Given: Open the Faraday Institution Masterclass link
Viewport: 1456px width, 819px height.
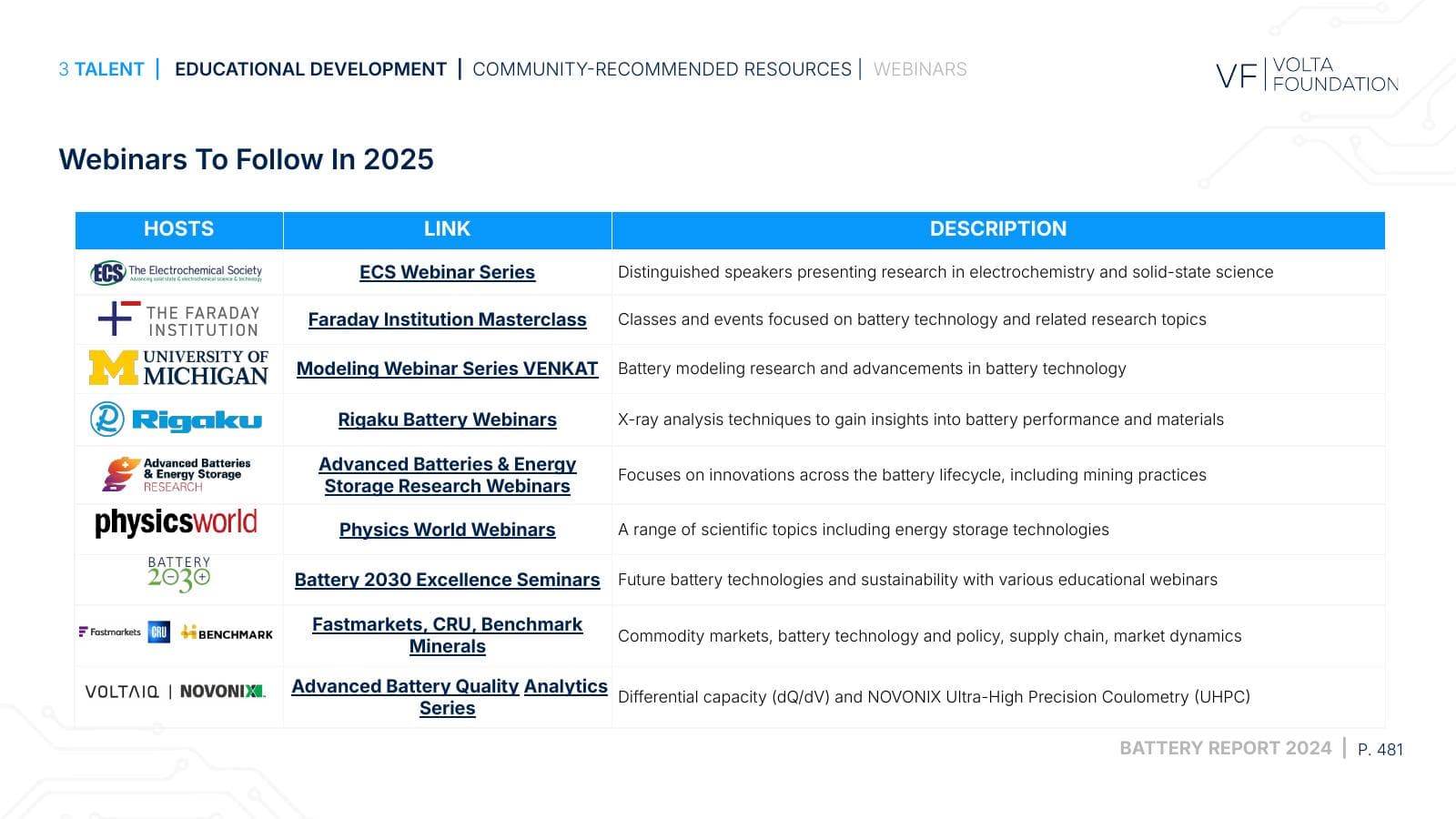Looking at the screenshot, I should (x=447, y=319).
